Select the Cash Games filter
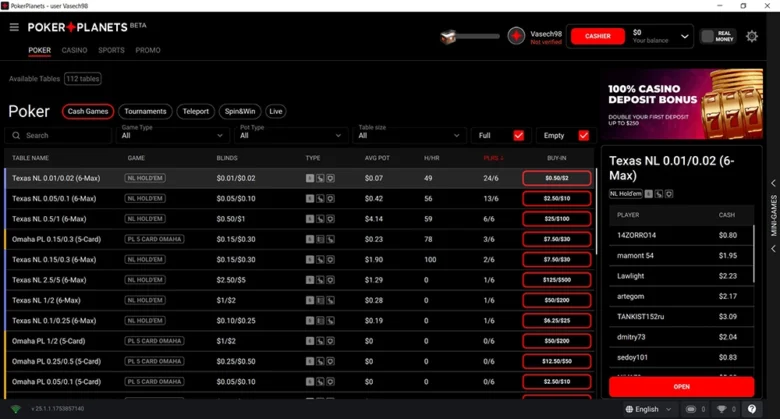The image size is (780, 419). click(88, 111)
